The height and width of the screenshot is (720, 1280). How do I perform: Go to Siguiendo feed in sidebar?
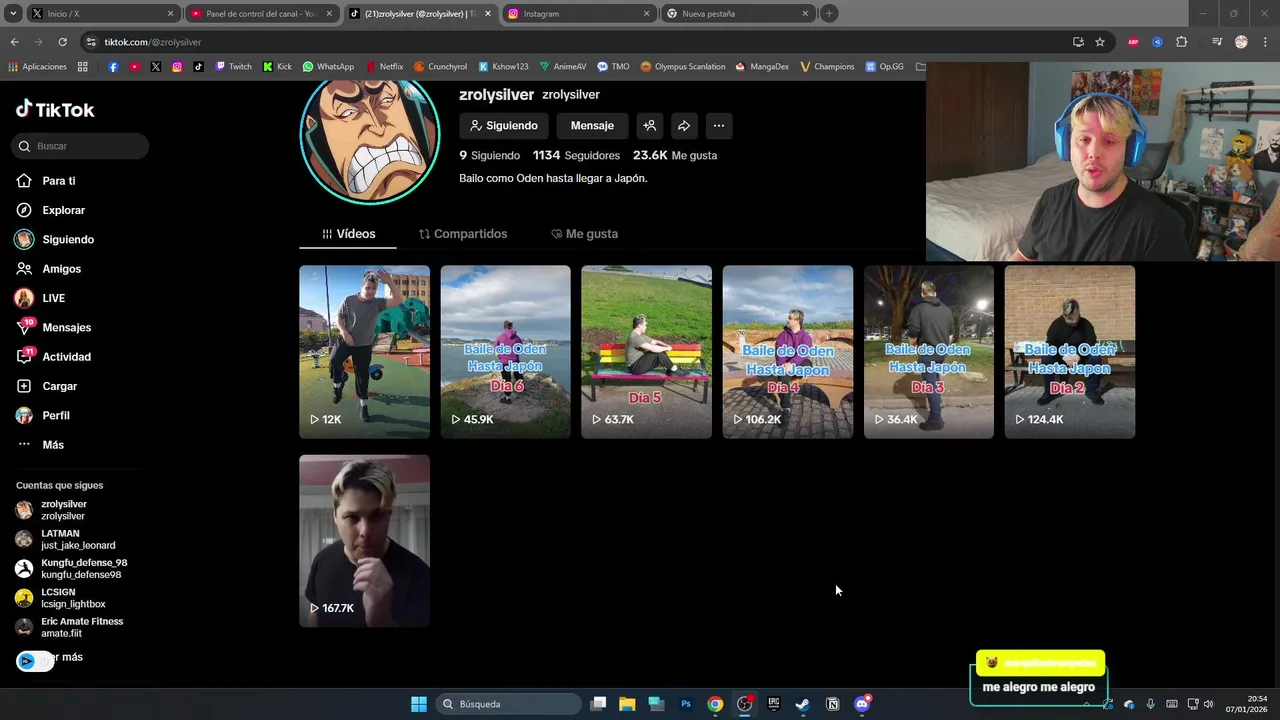pos(54,240)
